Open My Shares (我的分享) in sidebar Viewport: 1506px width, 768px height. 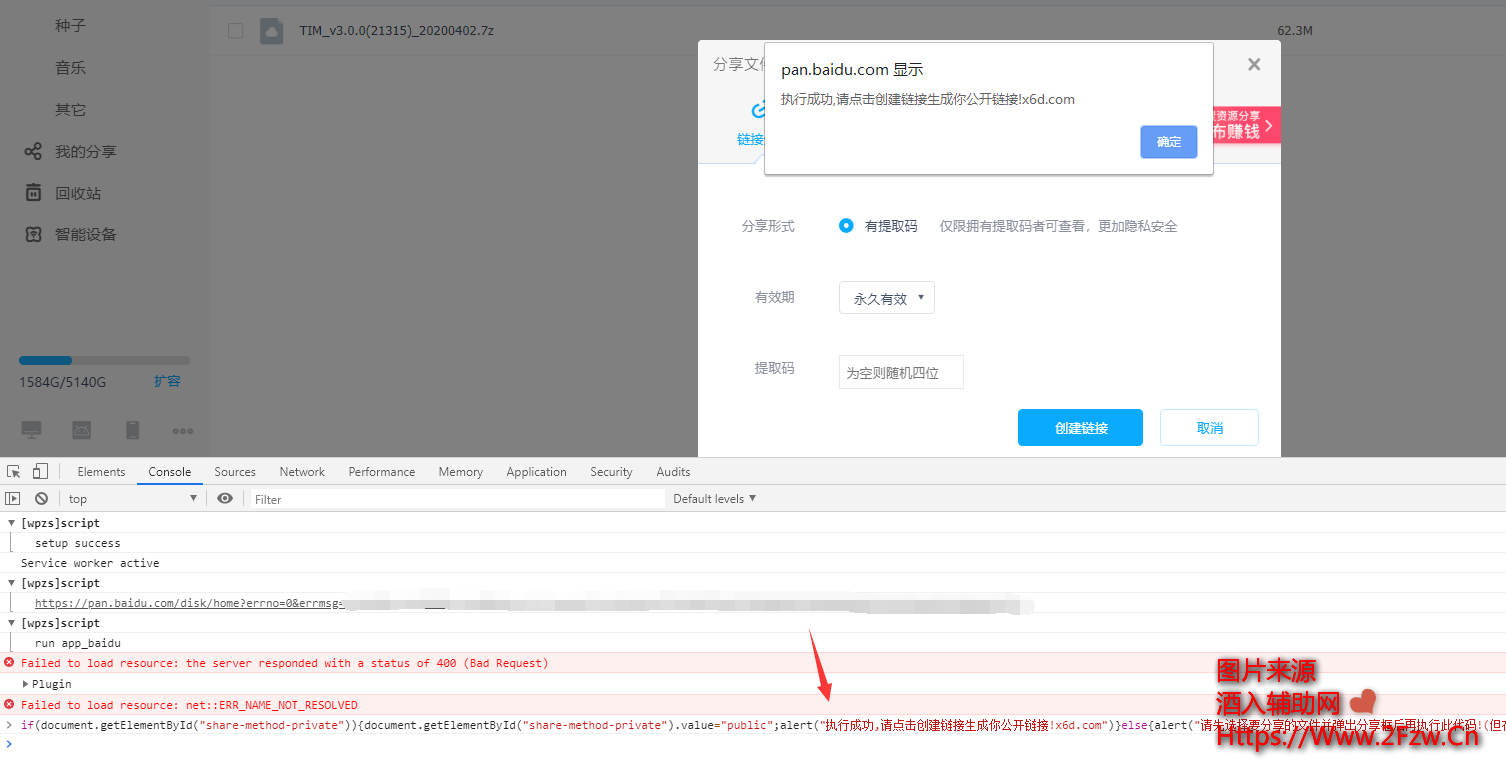point(85,151)
